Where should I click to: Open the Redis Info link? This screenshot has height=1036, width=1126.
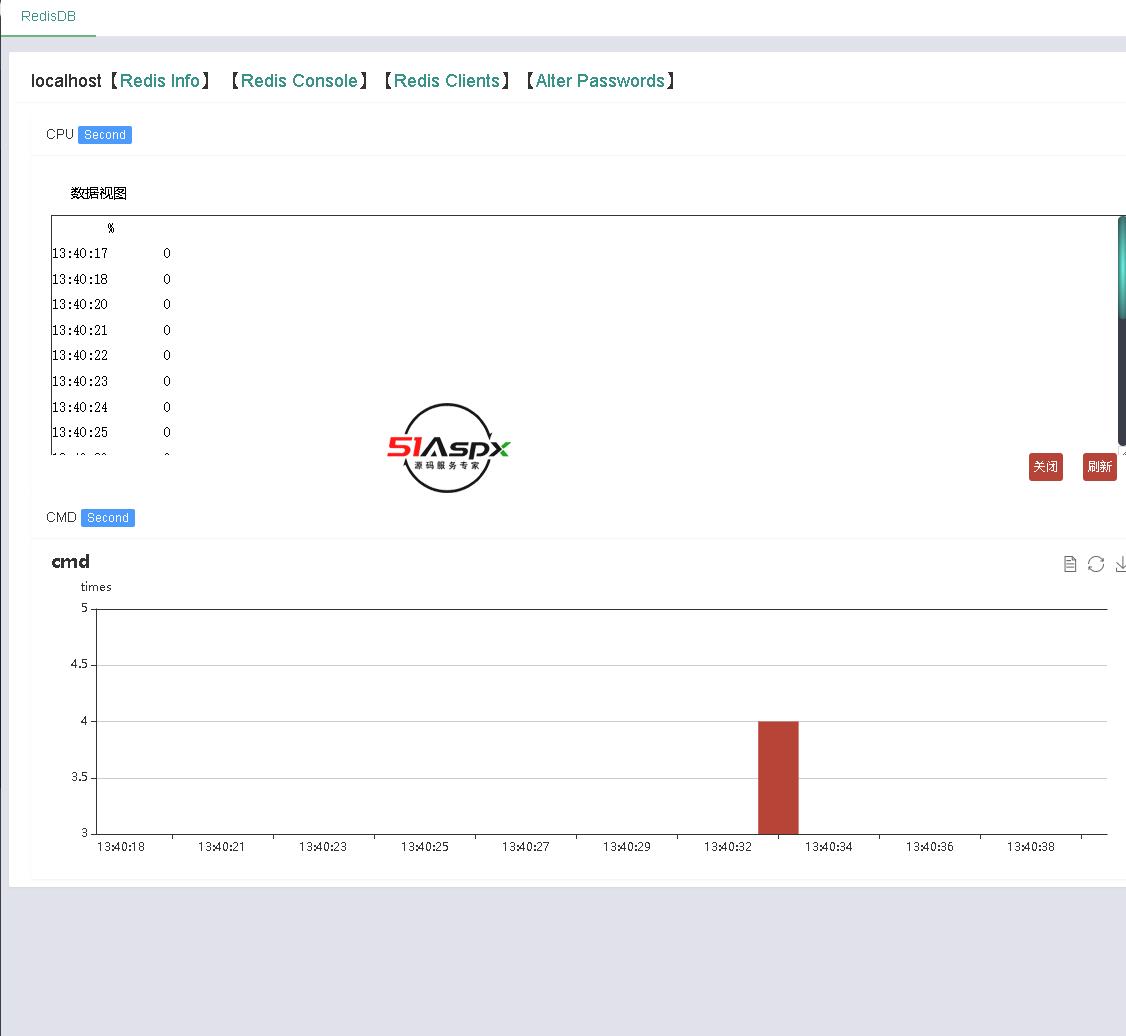click(x=160, y=81)
